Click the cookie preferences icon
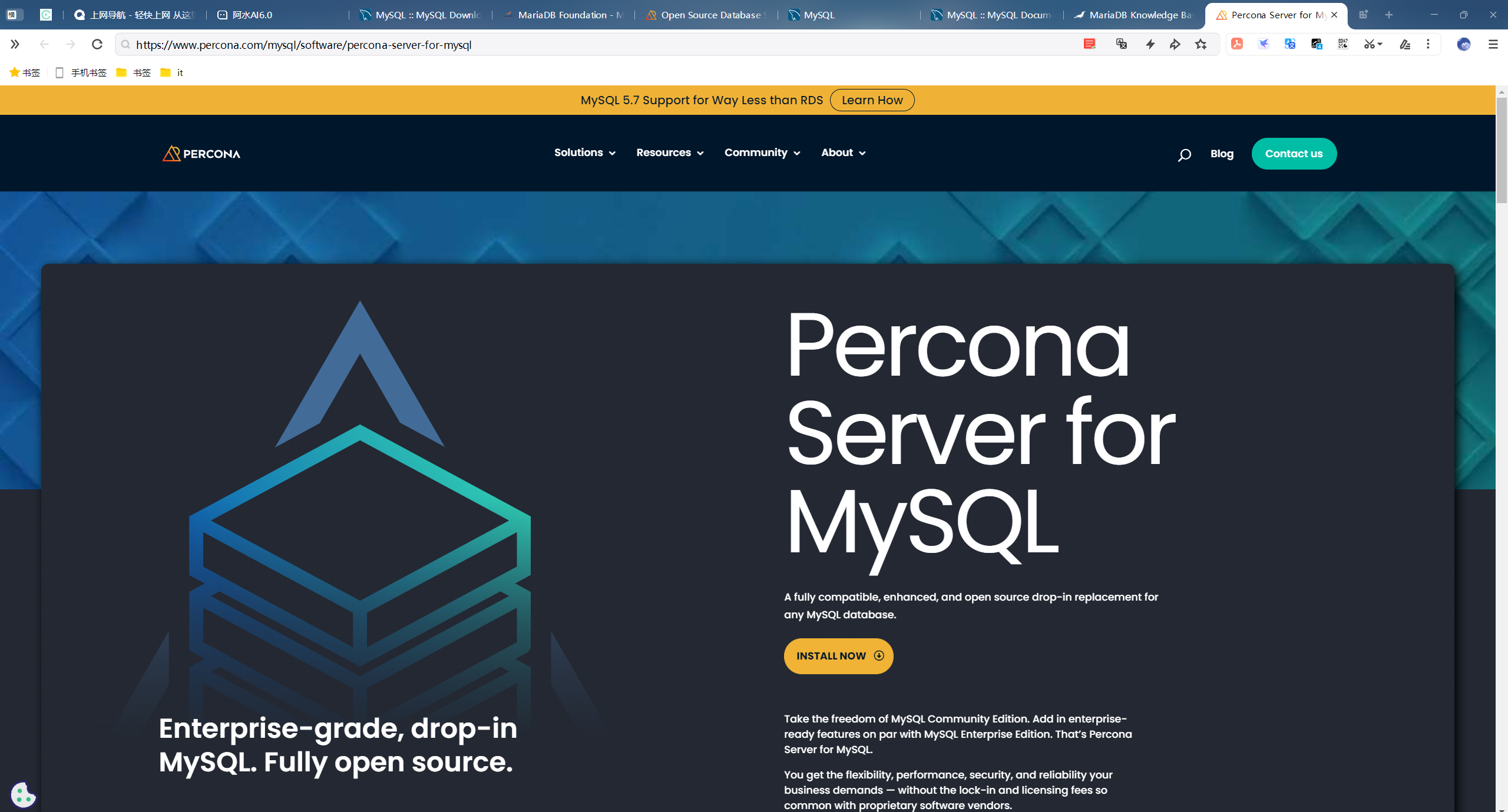 [x=24, y=794]
